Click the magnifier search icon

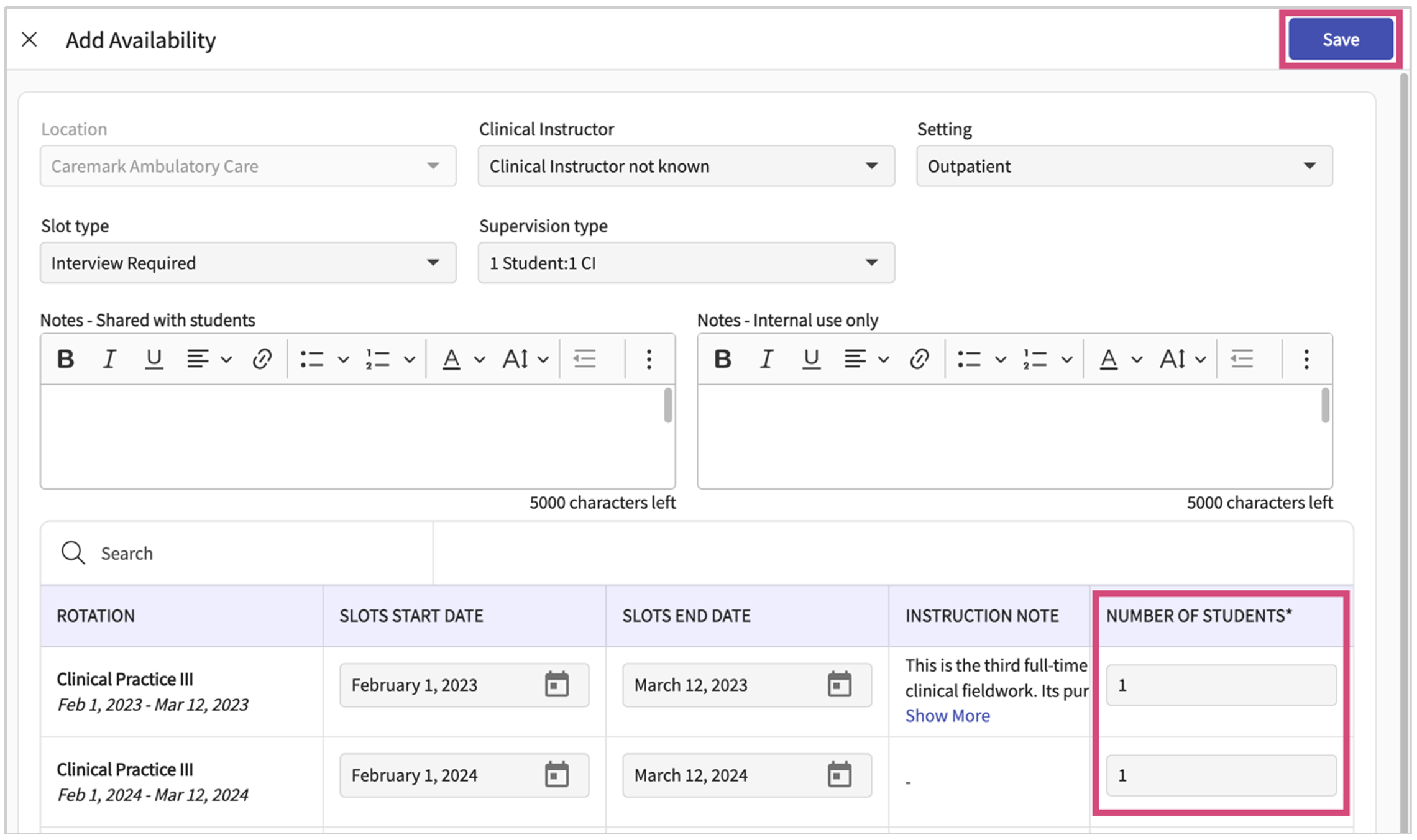(73, 552)
